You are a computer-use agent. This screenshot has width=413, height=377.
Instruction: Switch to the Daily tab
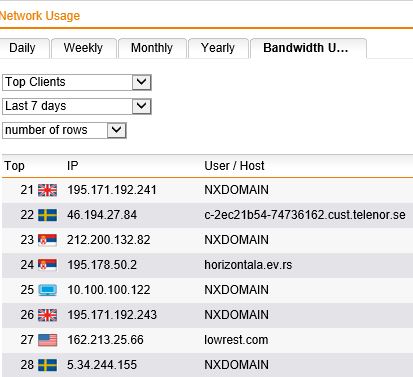click(x=23, y=48)
